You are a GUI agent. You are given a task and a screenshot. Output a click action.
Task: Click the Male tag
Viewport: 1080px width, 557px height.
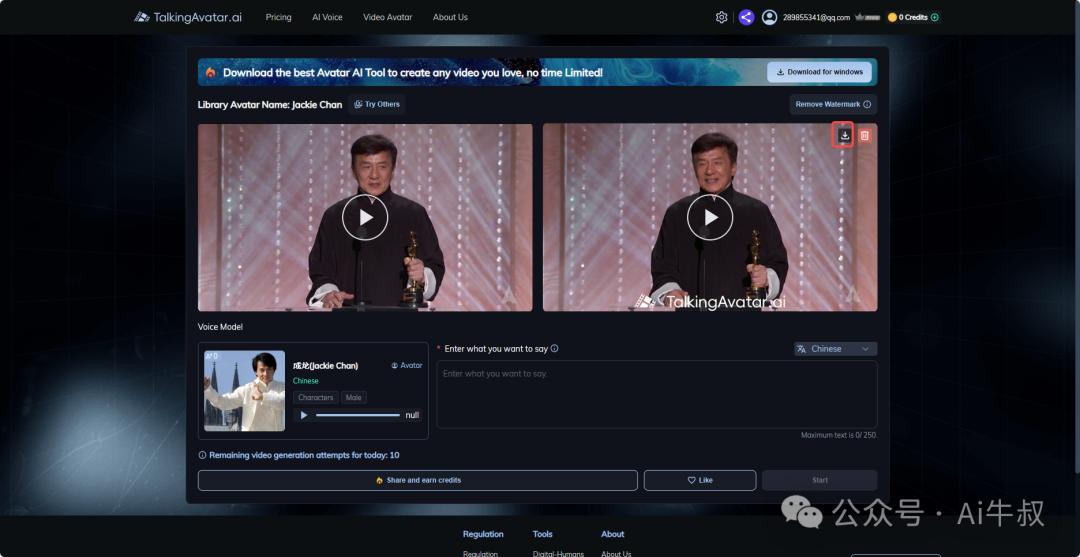pyautogui.click(x=355, y=397)
